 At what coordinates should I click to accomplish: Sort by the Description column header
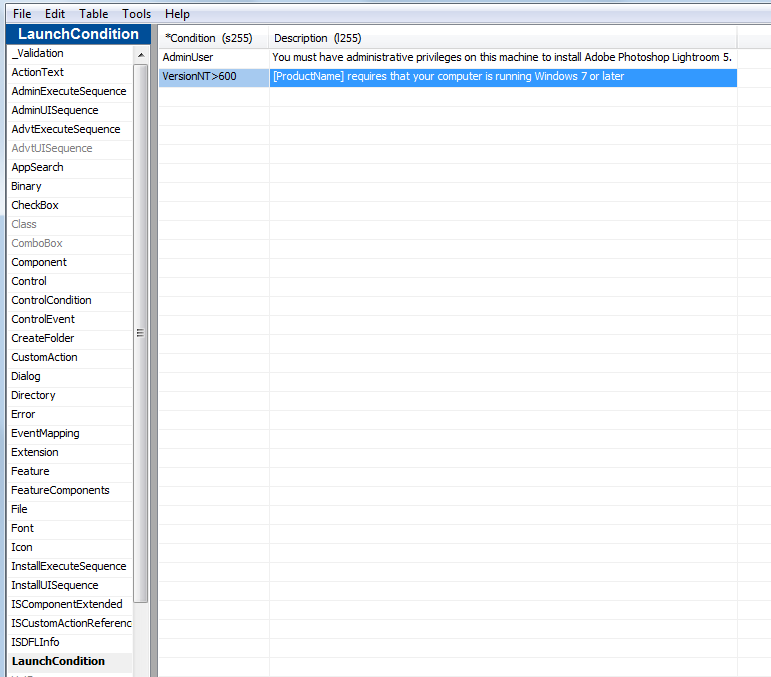click(x=317, y=38)
